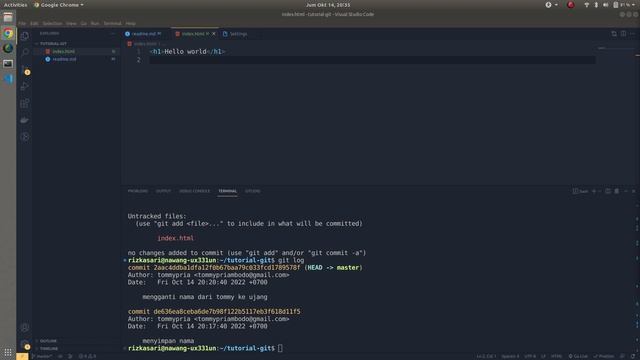Select the Terminal panel tab
The image size is (640, 360).
pyautogui.click(x=227, y=191)
